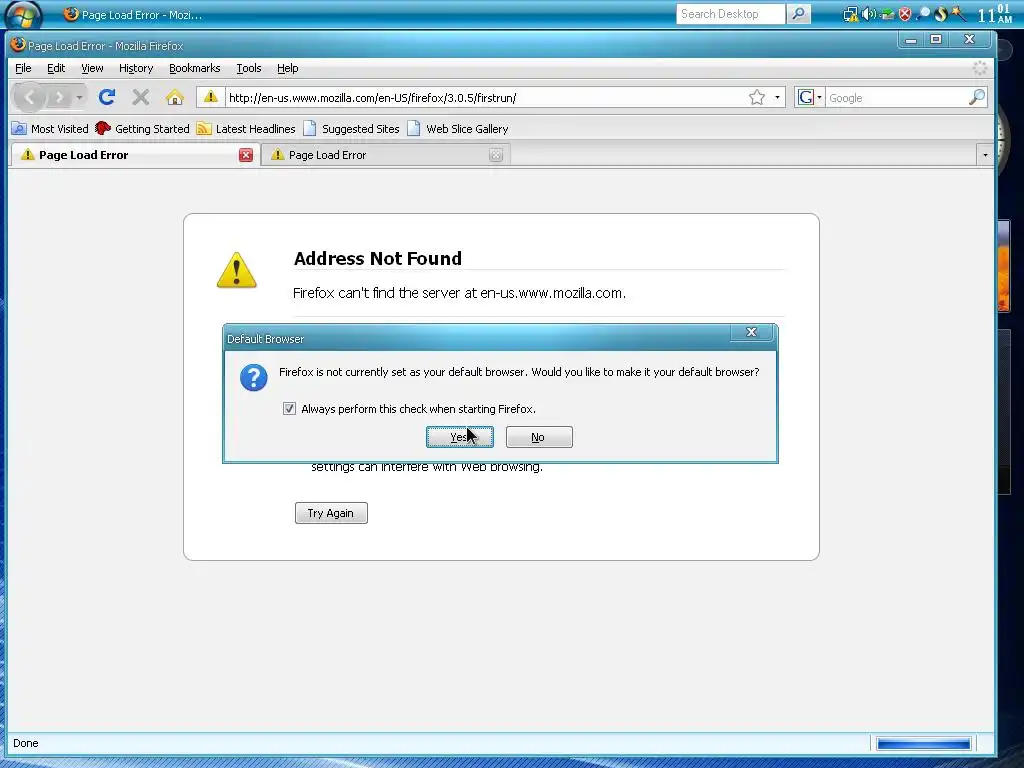This screenshot has height=768, width=1024.
Task: Click the yellow warning triangle on error page
Action: tap(236, 270)
